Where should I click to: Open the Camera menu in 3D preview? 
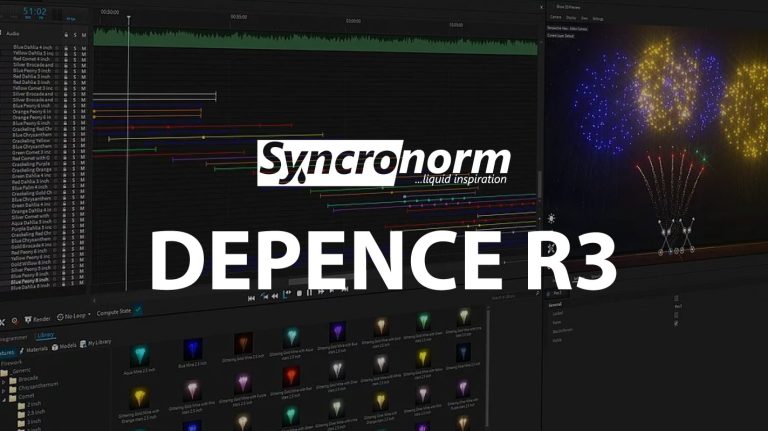(555, 17)
